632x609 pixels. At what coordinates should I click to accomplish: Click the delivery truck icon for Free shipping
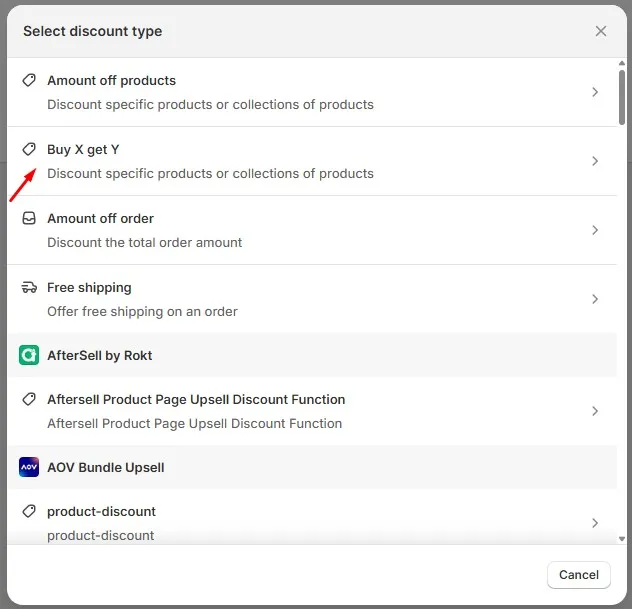29,287
